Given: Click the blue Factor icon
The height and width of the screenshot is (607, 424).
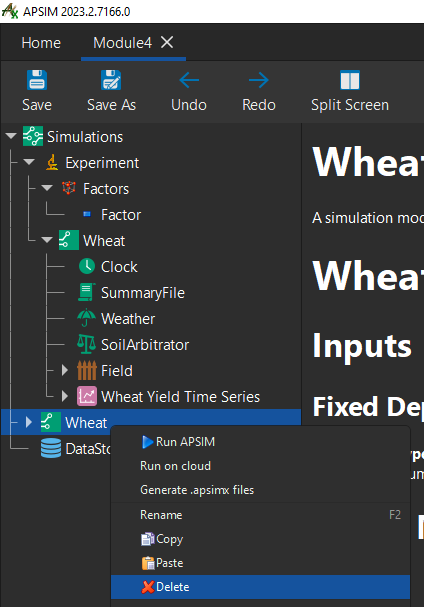Looking at the screenshot, I should pyautogui.click(x=87, y=214).
